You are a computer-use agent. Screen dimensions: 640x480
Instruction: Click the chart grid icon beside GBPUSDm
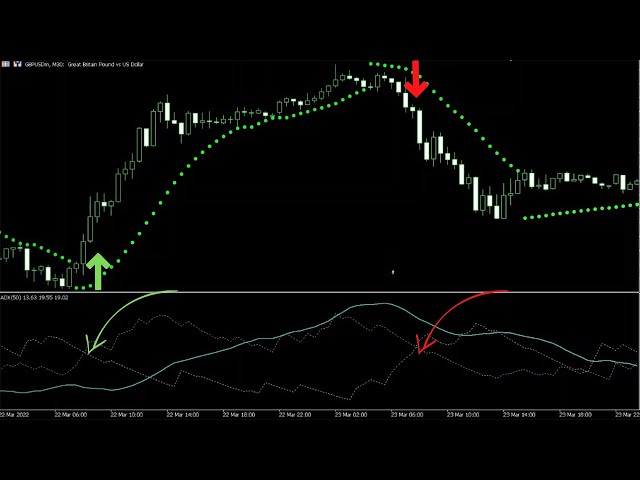pos(6,64)
